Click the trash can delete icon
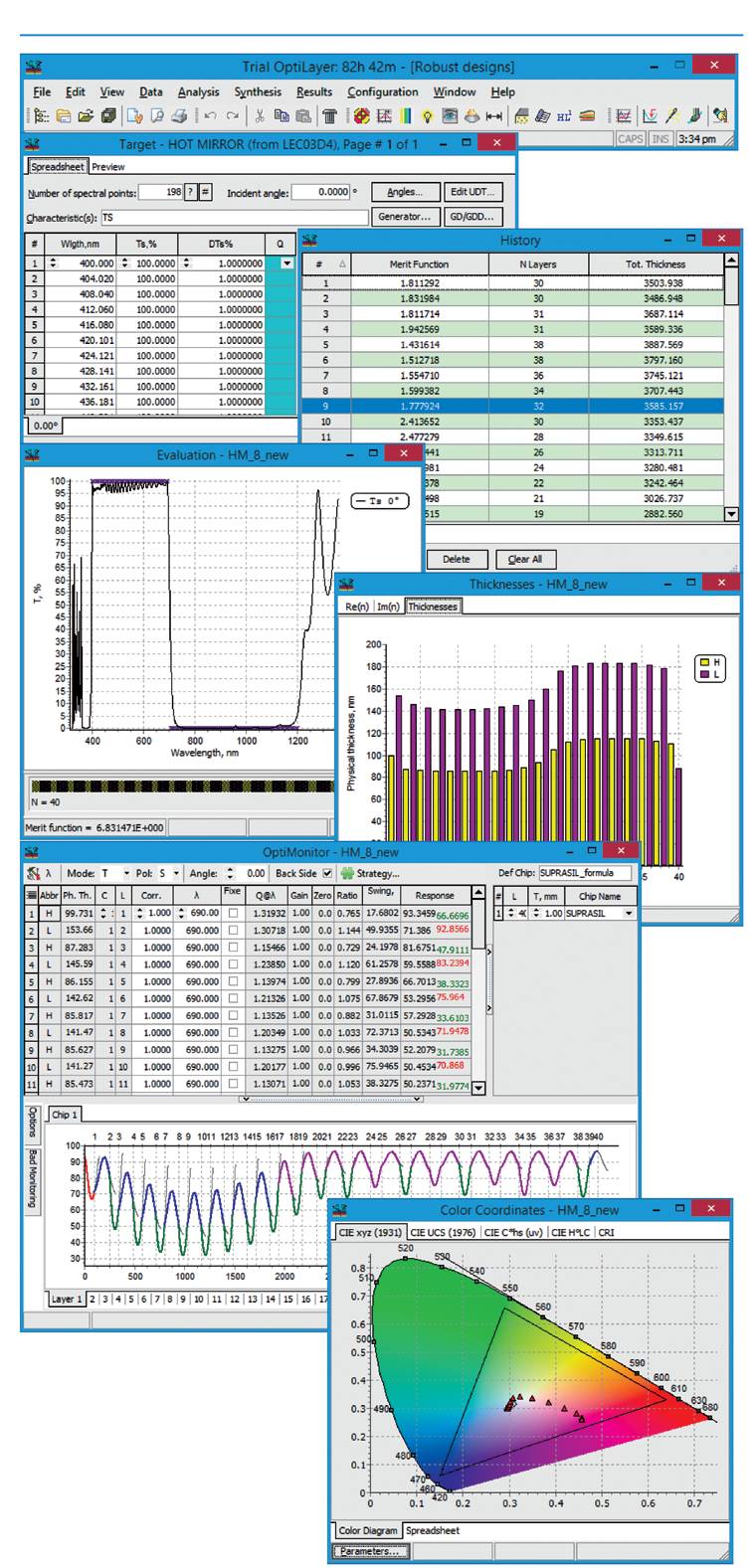This screenshot has width=756, height=1568. click(329, 116)
